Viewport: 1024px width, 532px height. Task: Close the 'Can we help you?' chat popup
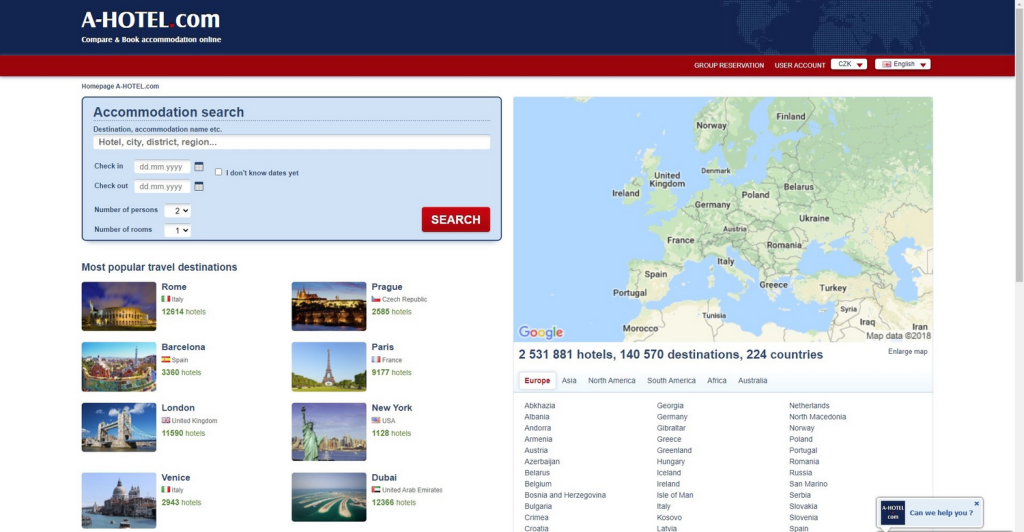pyautogui.click(x=976, y=503)
